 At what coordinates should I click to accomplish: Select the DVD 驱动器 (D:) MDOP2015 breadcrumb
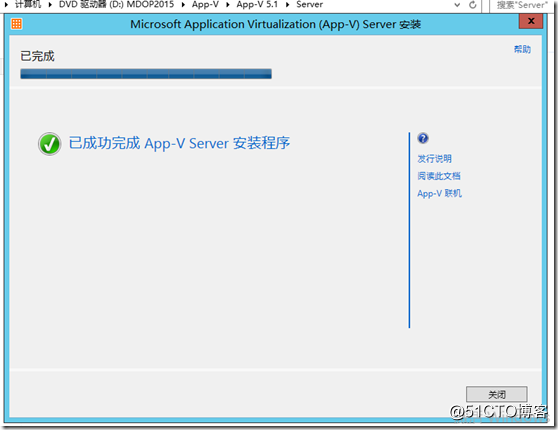click(x=116, y=5)
